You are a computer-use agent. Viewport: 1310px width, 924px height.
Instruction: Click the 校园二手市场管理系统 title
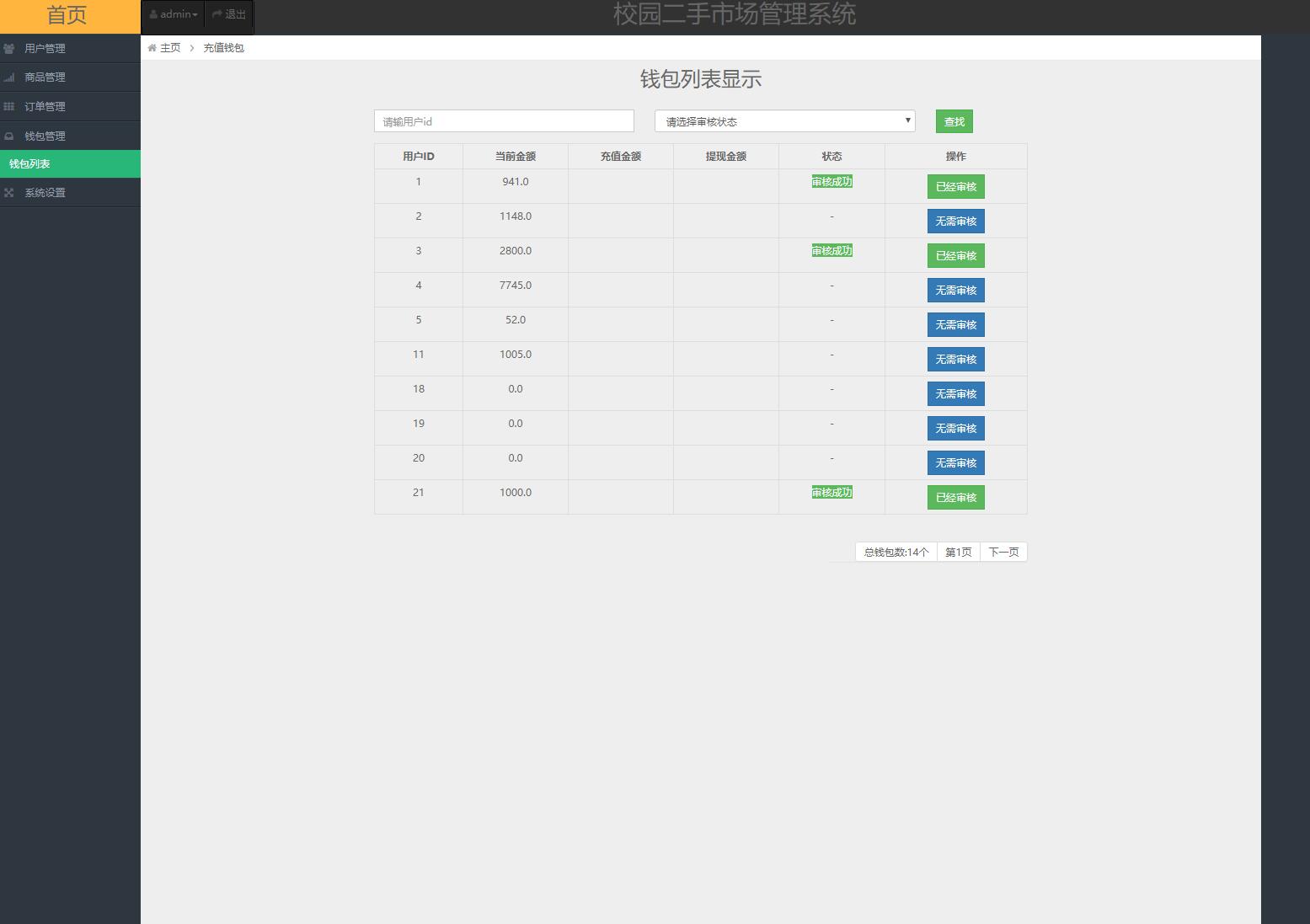[735, 14]
